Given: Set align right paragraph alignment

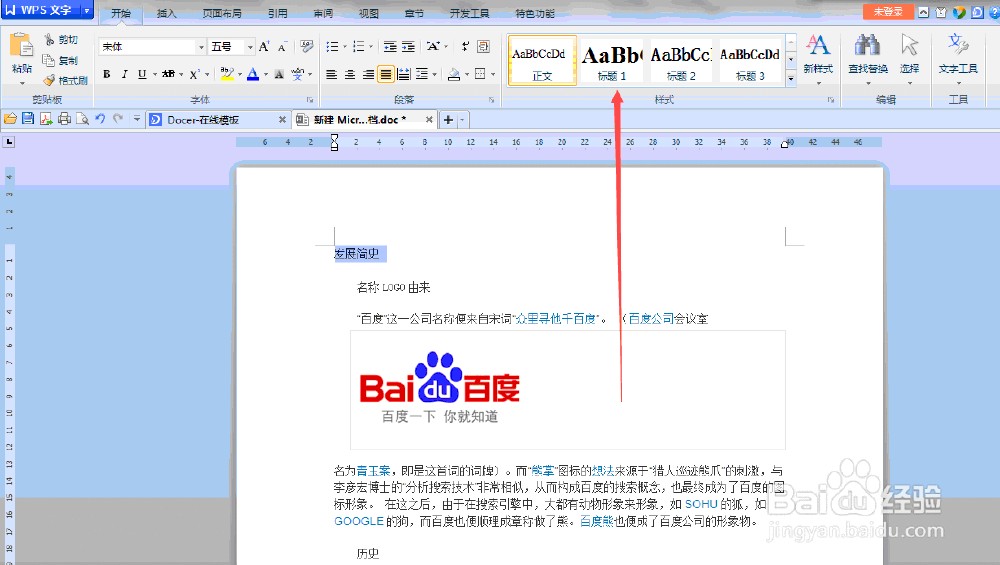Looking at the screenshot, I should tap(368, 75).
